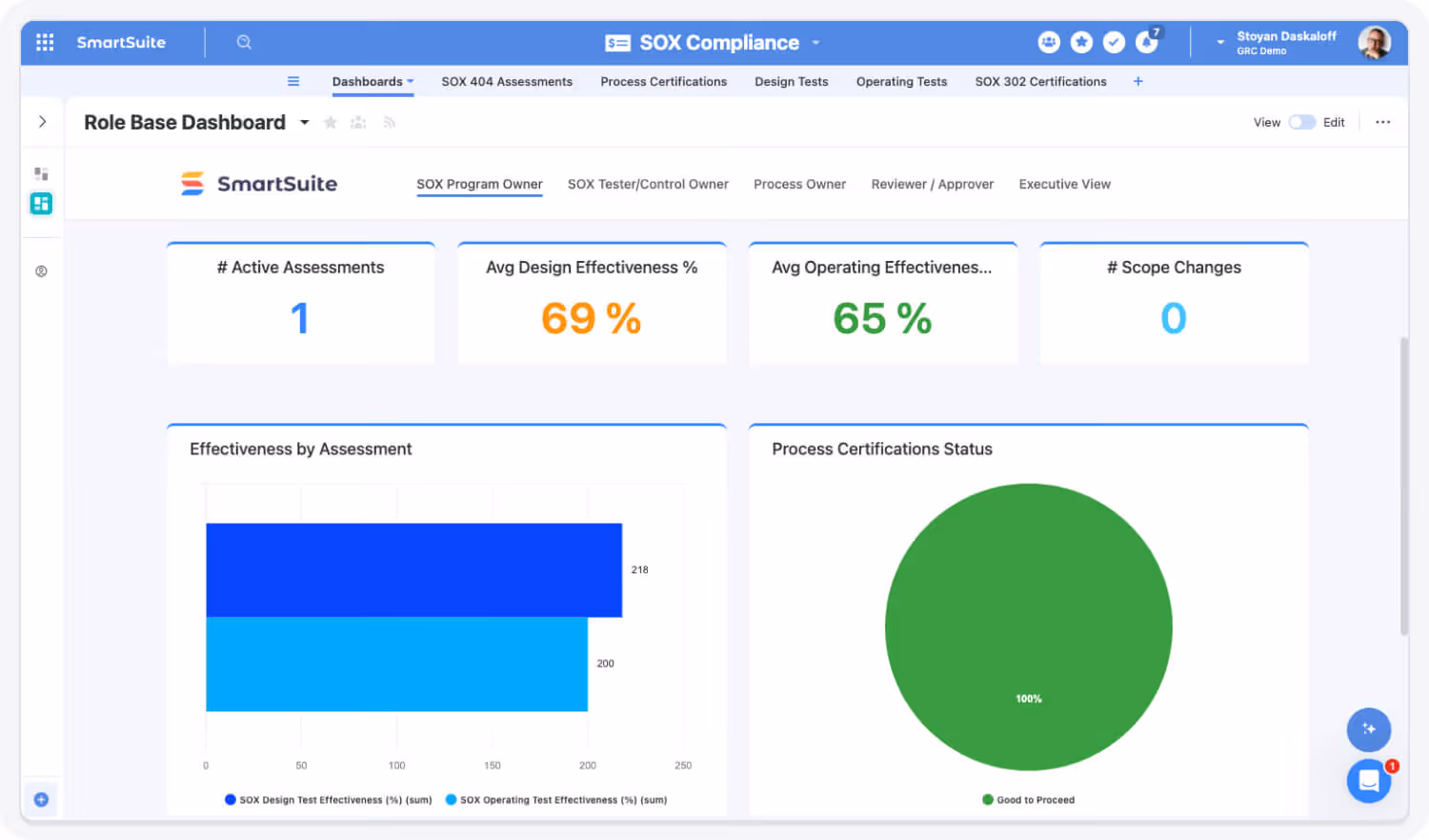Image resolution: width=1429 pixels, height=840 pixels.
Task: Switch to SOX 404 Assessments tab
Action: (507, 82)
